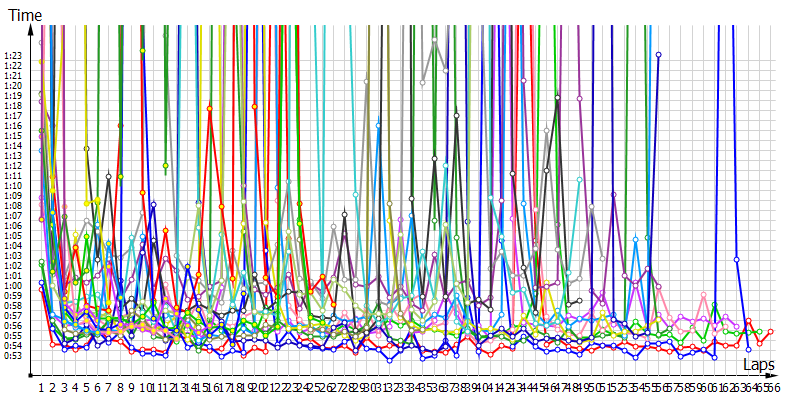Select the 1:23 label on time axis
The width and height of the screenshot is (800, 400).
[x=13, y=55]
